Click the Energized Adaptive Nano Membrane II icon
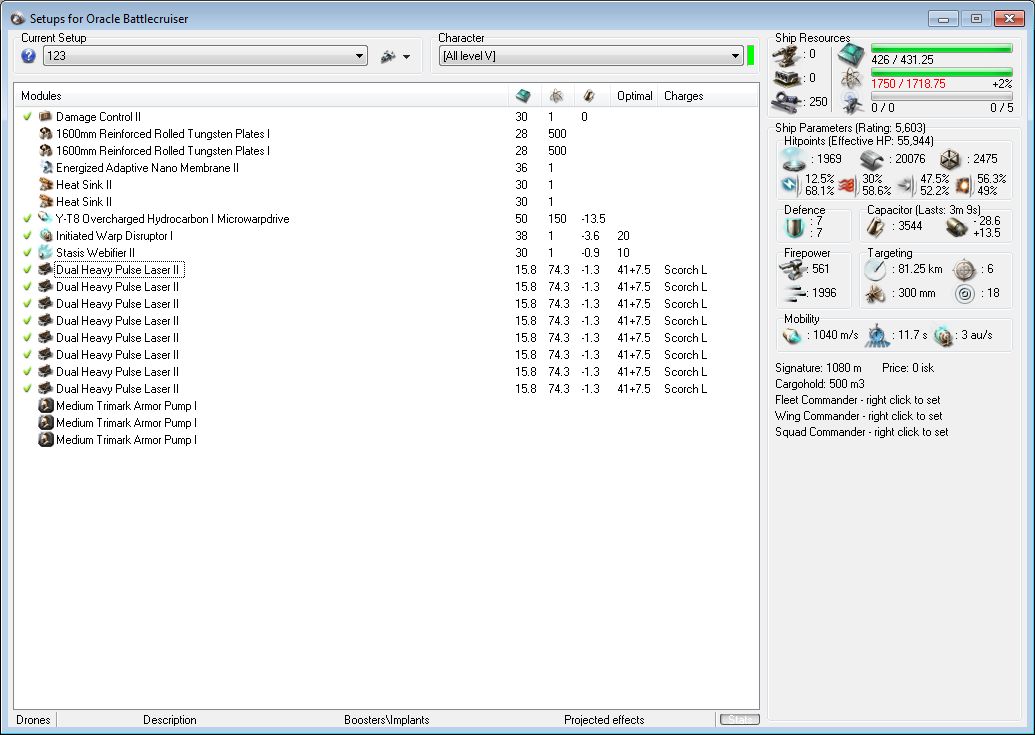Image resolution: width=1035 pixels, height=735 pixels. (x=46, y=168)
